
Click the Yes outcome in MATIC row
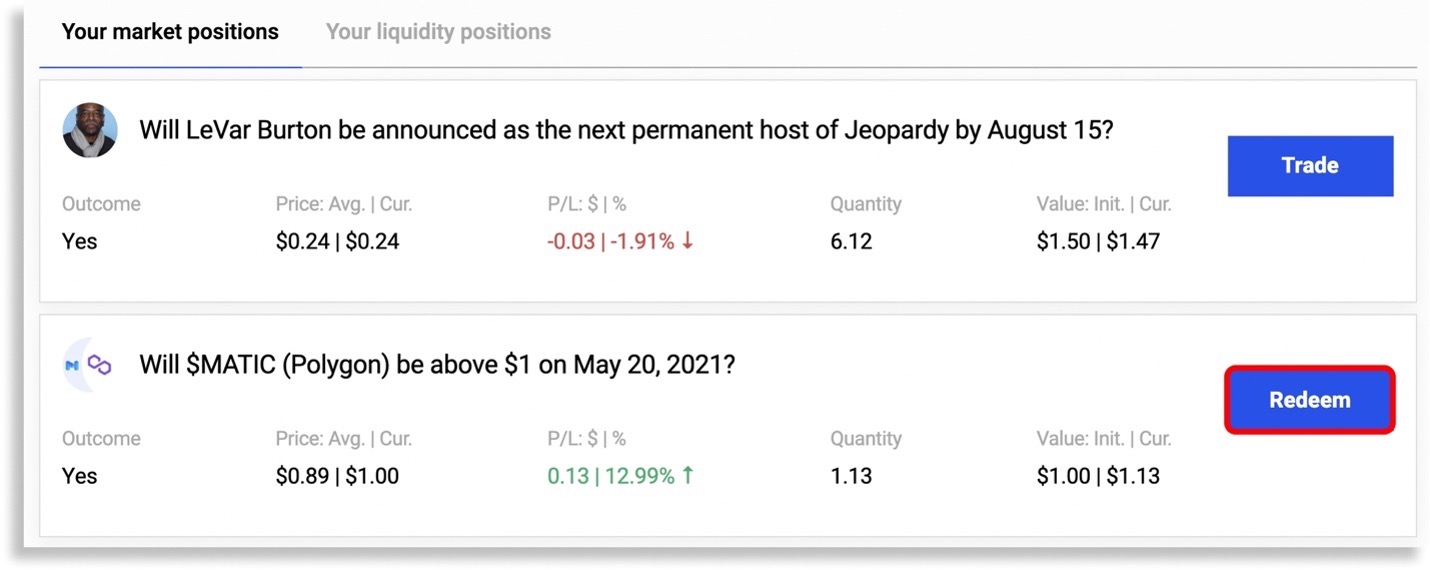click(80, 477)
